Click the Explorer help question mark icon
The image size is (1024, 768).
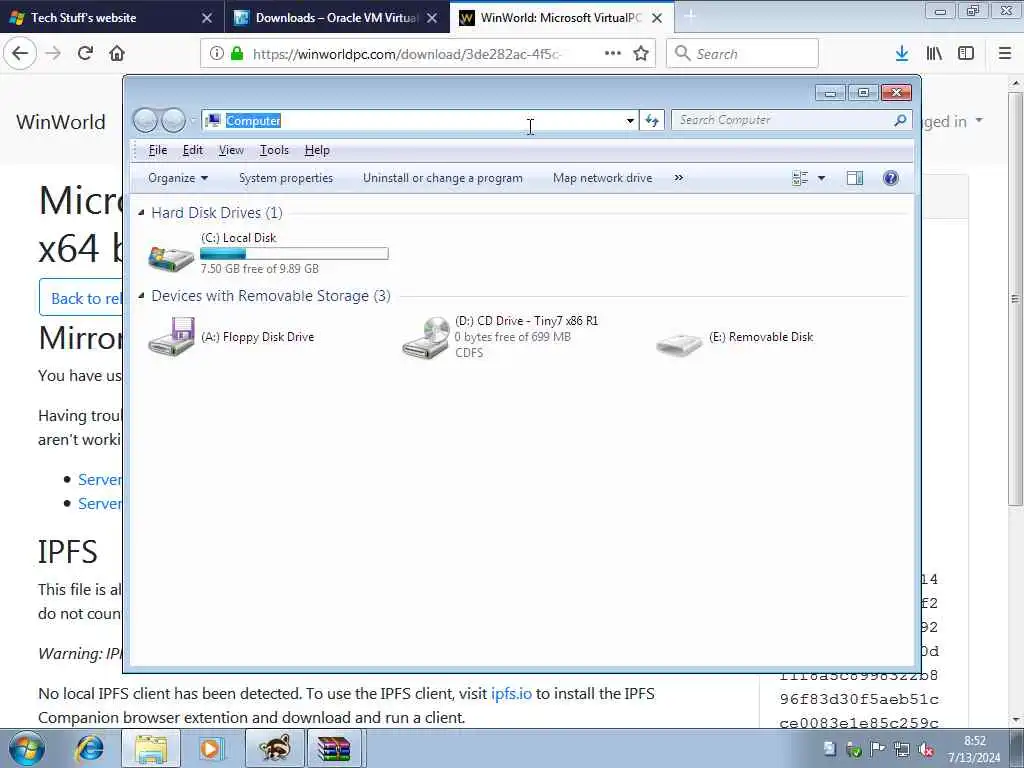pos(890,178)
